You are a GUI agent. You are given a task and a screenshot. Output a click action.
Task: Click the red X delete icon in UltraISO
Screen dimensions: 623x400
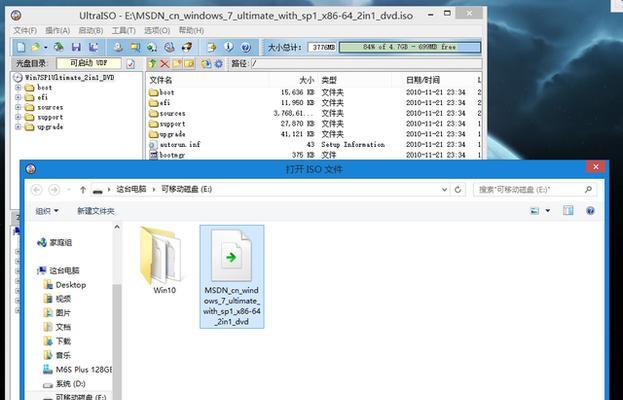164,64
